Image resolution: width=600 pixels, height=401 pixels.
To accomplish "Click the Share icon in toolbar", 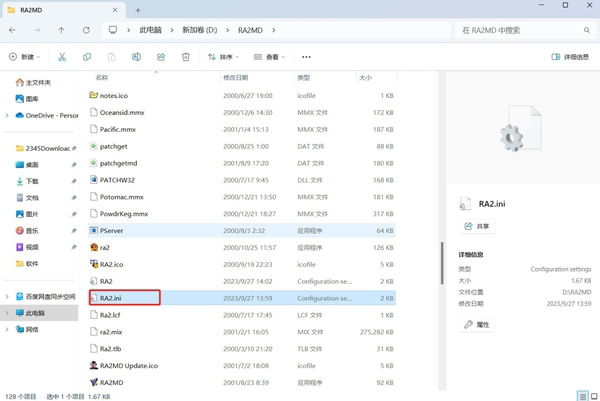I will coord(161,57).
